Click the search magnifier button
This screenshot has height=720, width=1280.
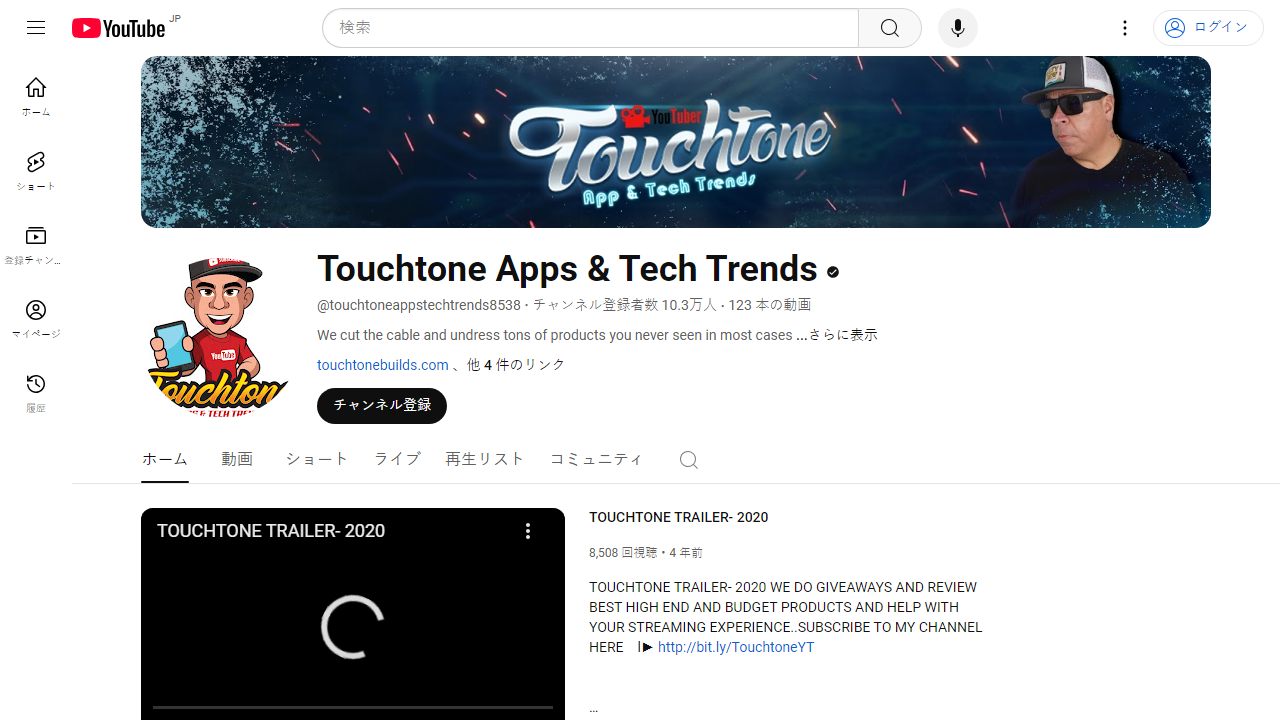click(x=890, y=28)
